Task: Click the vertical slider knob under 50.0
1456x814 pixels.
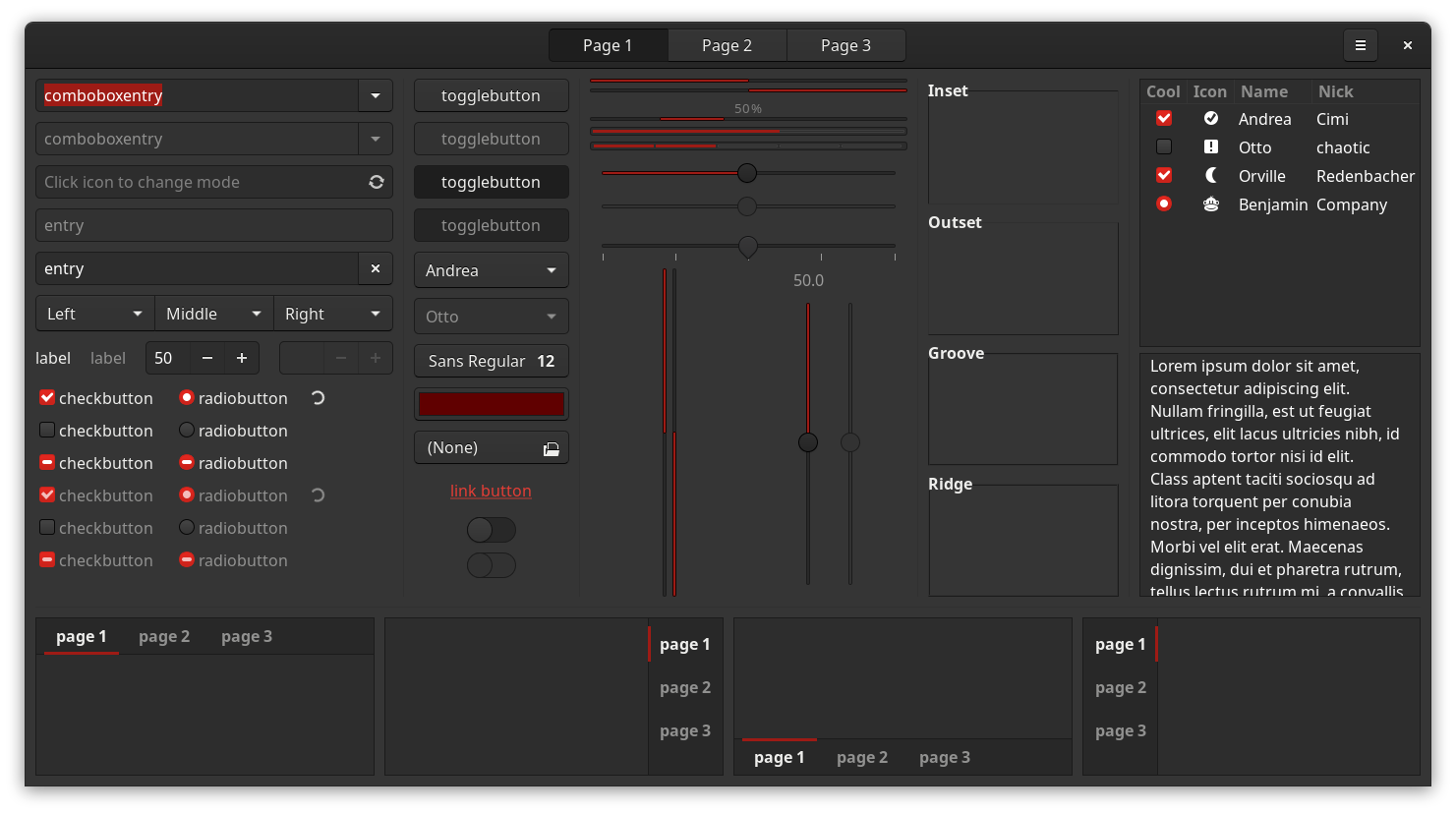Action: [x=808, y=442]
